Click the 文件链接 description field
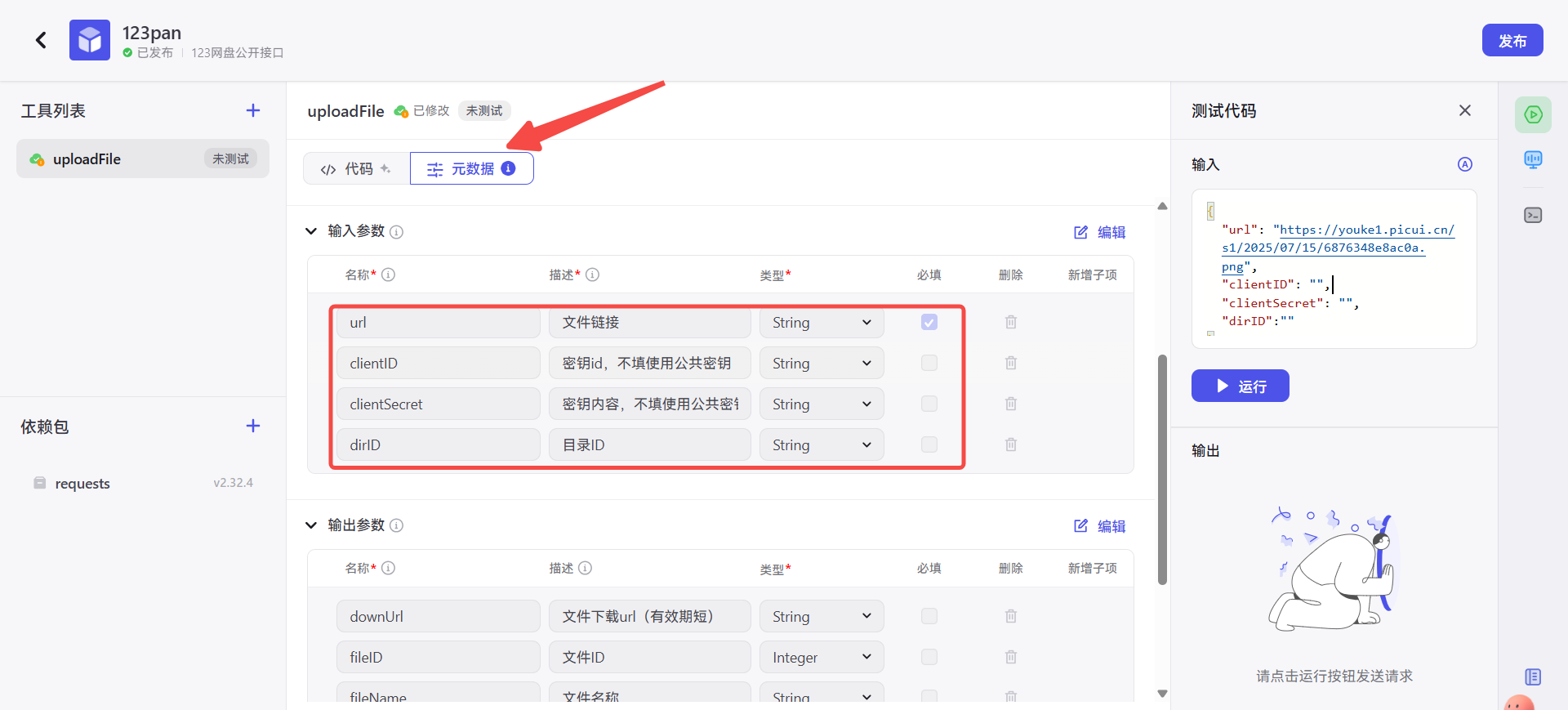This screenshot has width=1568, height=710. click(650, 322)
